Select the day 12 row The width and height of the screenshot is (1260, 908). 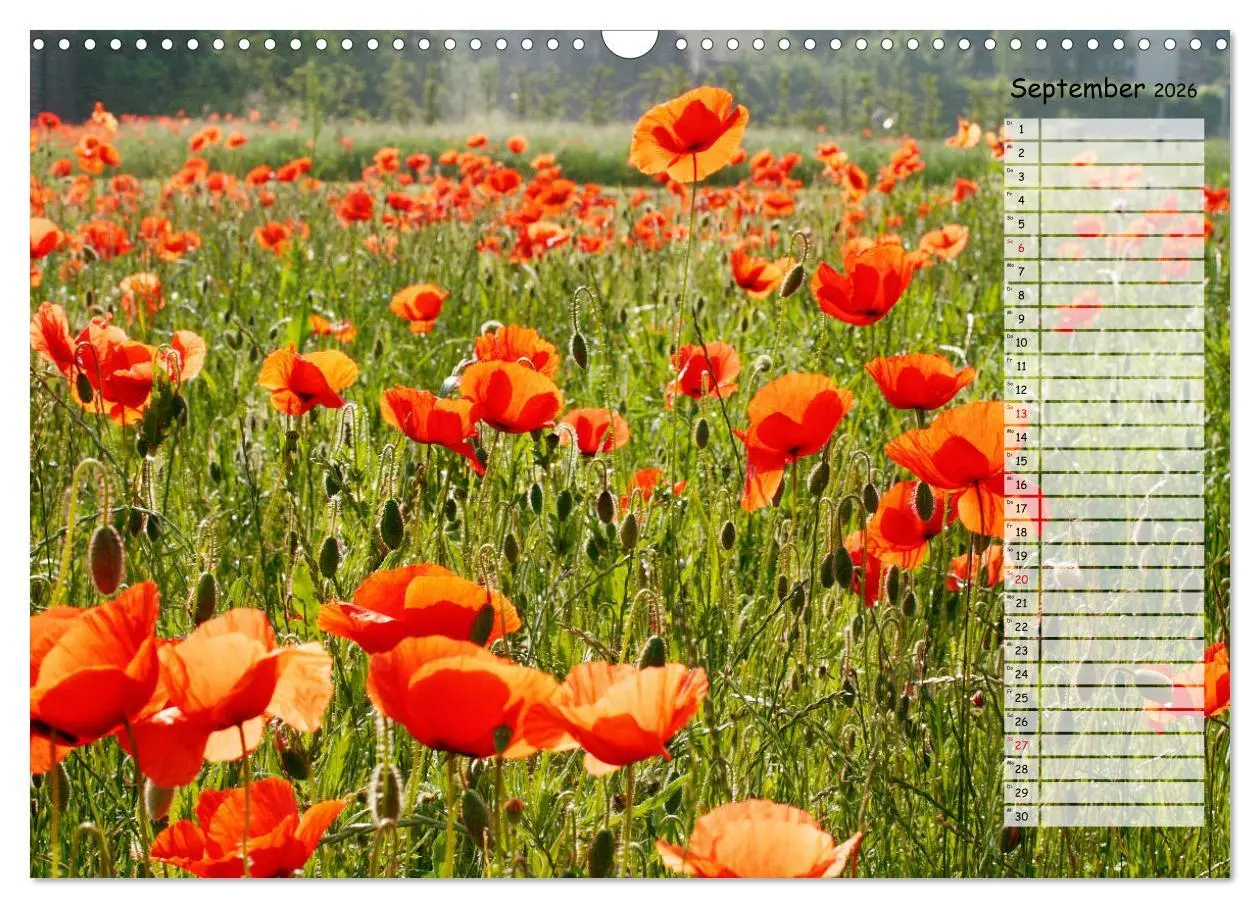click(x=1104, y=390)
